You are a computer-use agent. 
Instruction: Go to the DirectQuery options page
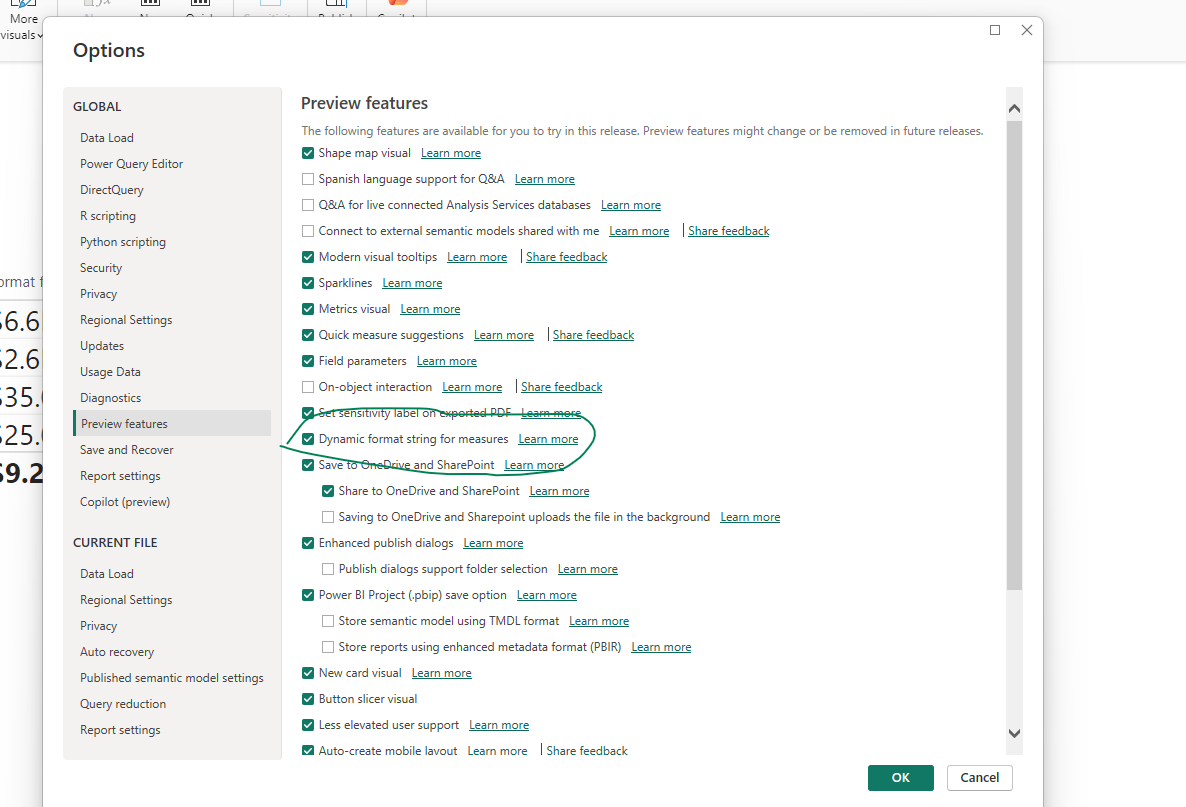coord(112,190)
